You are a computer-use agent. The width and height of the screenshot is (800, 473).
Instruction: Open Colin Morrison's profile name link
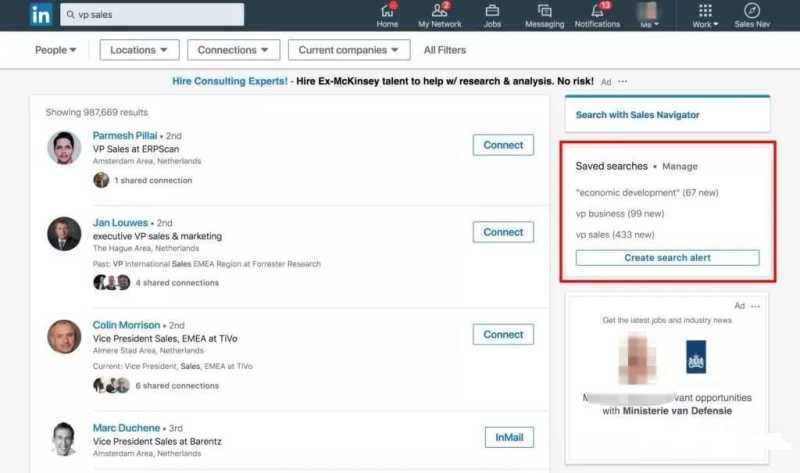coord(127,325)
